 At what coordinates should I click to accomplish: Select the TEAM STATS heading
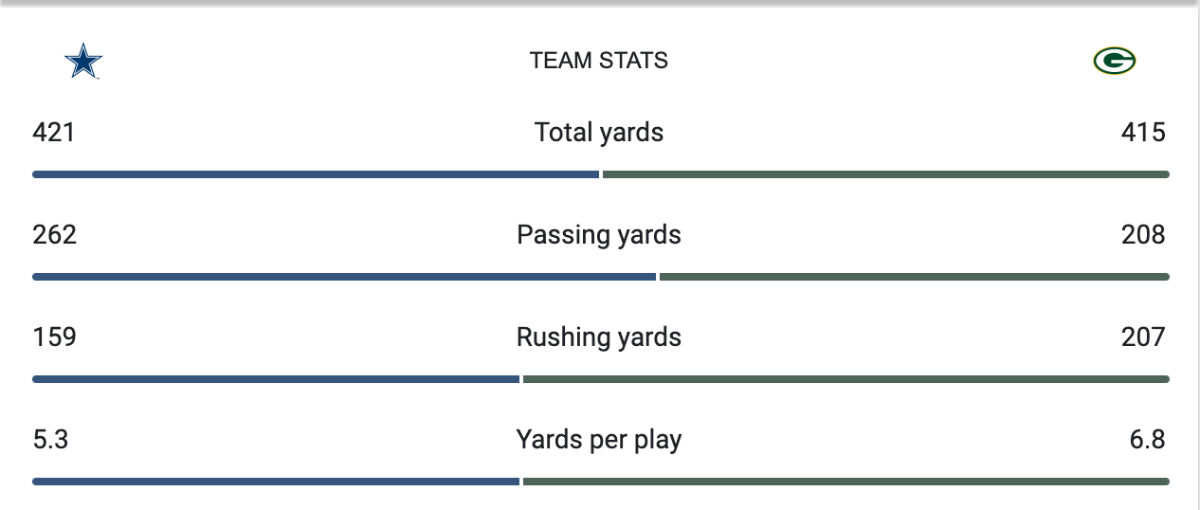[x=599, y=61]
